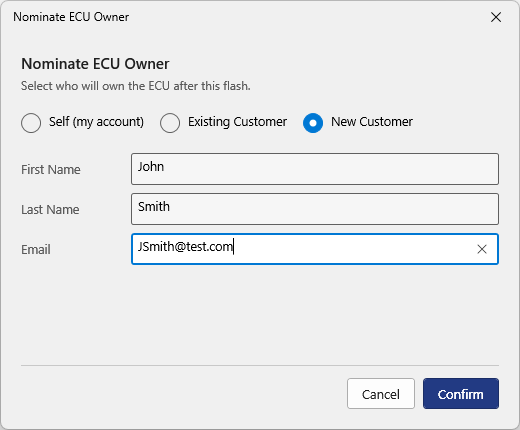Clear the Email field with its X icon
Image resolution: width=520 pixels, height=430 pixels.
482,249
